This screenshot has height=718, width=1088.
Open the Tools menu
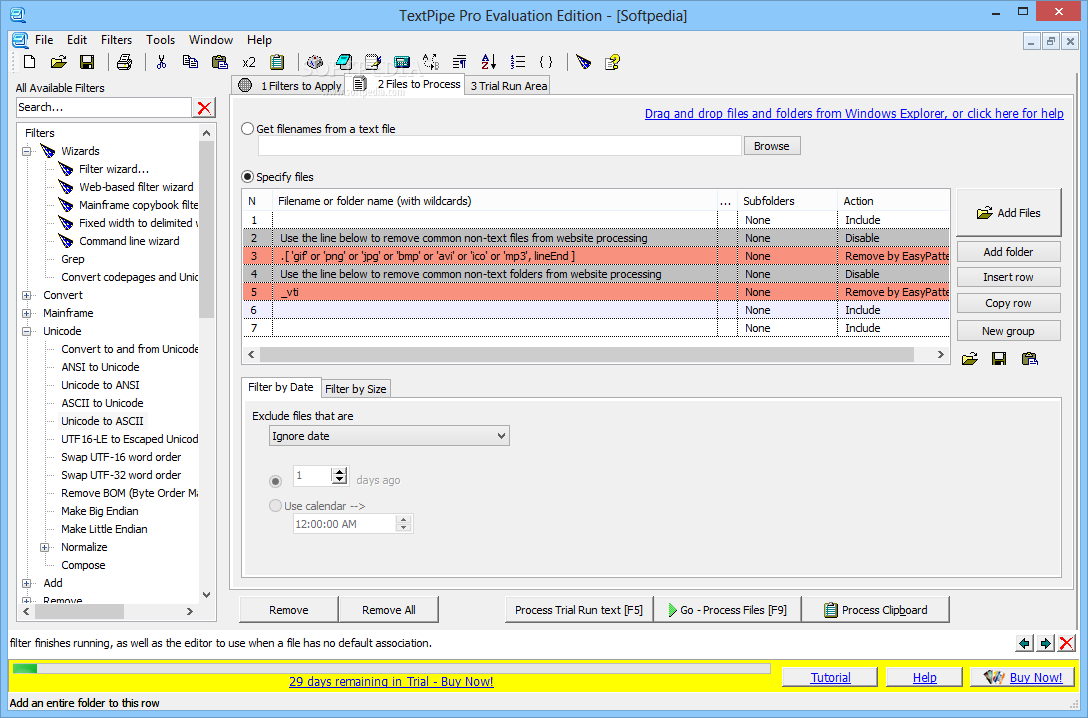pyautogui.click(x=160, y=40)
